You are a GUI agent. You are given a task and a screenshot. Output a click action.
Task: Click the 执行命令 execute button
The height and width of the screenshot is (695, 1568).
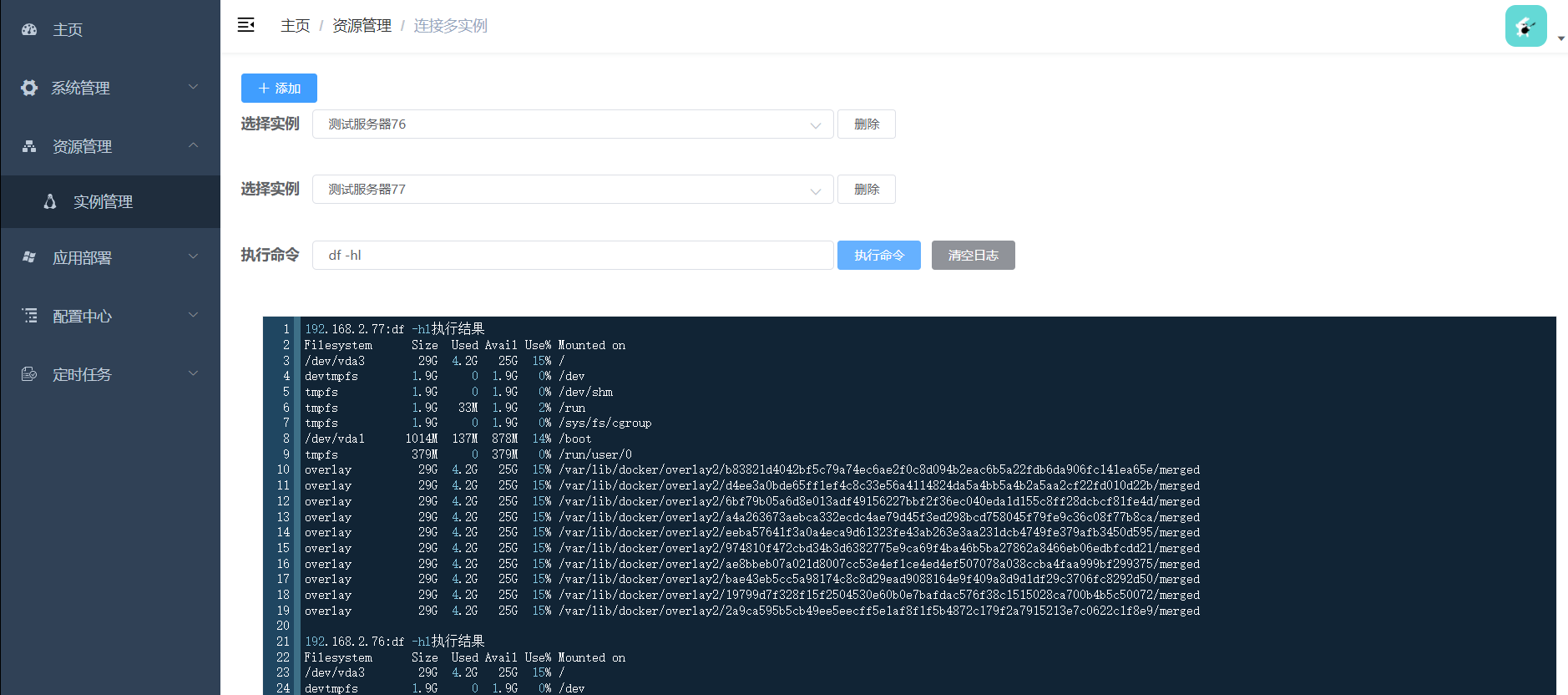tap(879, 256)
